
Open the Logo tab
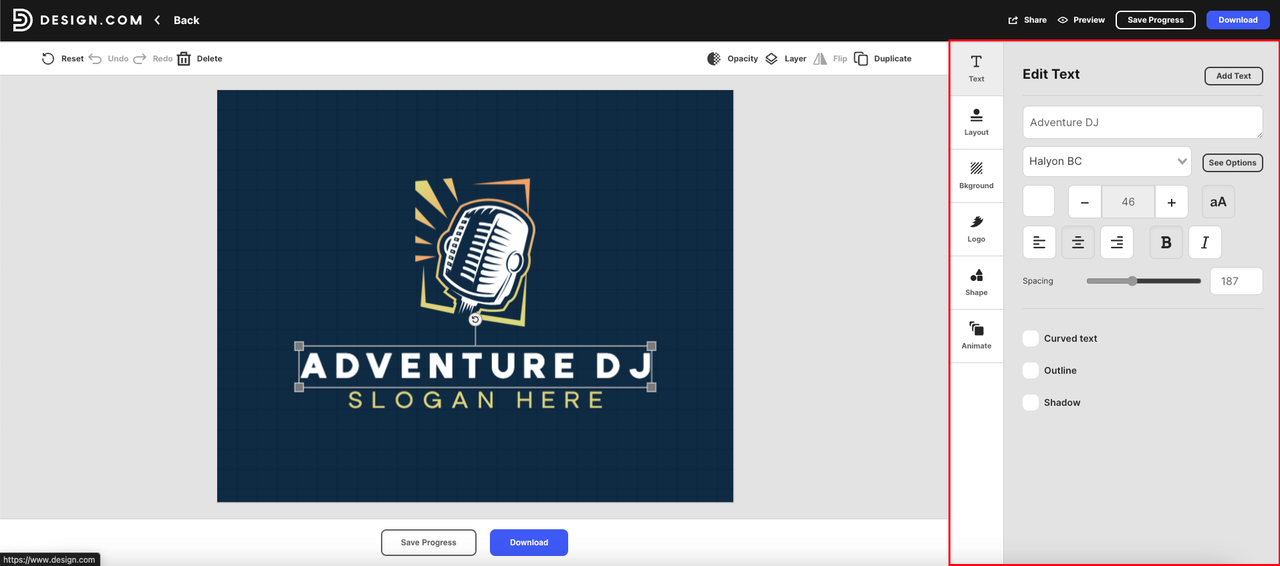click(x=976, y=229)
